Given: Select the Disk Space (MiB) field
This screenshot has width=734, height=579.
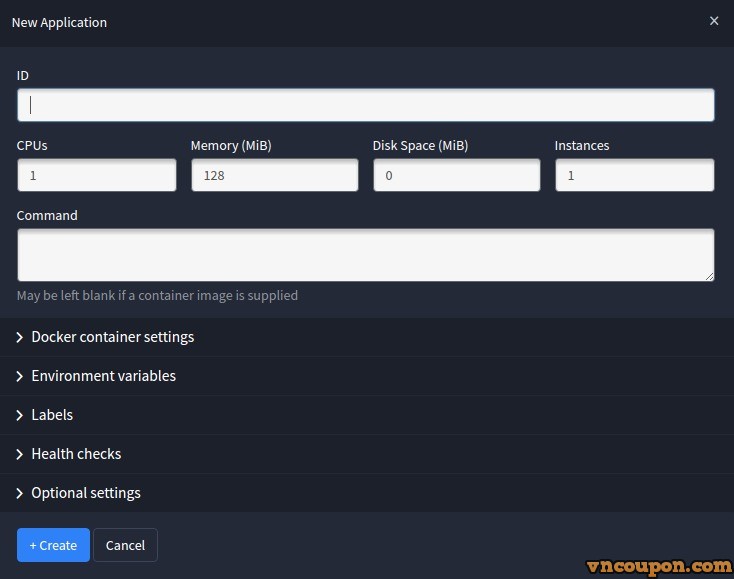Looking at the screenshot, I should coord(457,175).
